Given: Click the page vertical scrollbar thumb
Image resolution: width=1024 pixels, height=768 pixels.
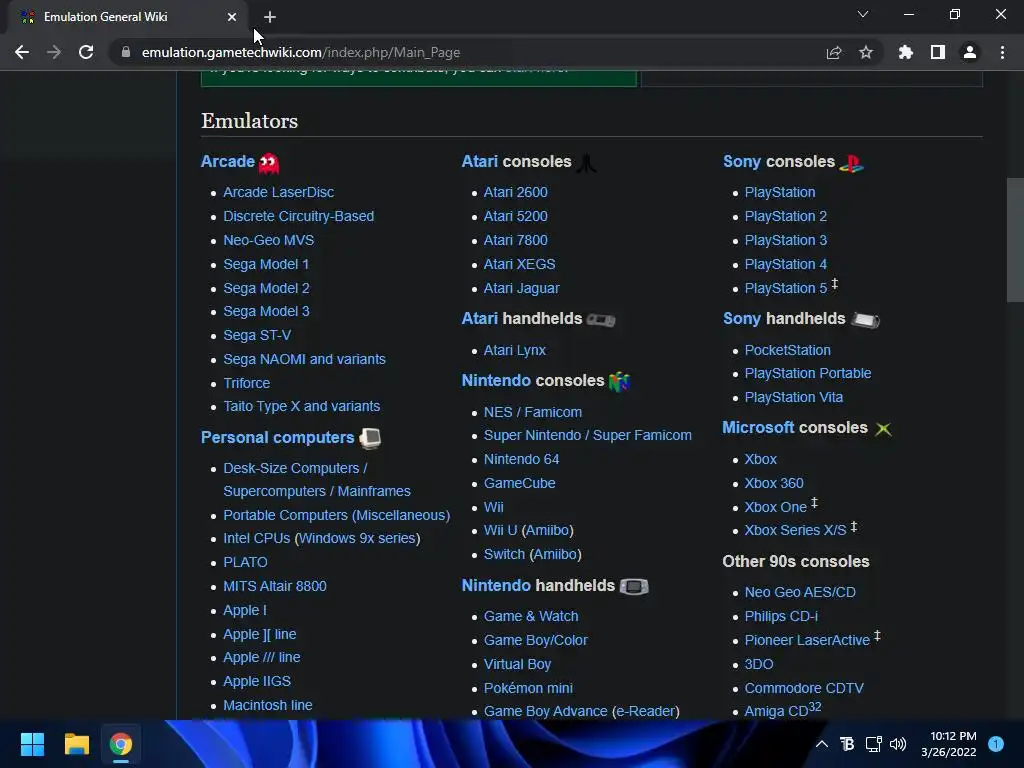Looking at the screenshot, I should click(x=1016, y=239).
